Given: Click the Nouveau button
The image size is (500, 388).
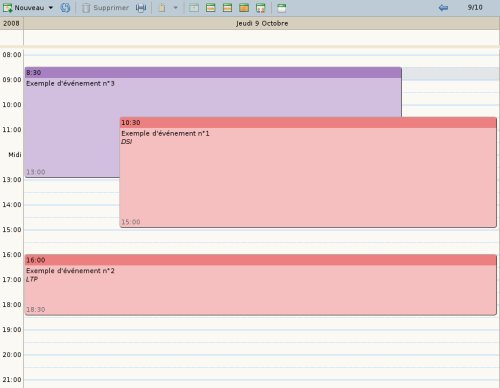Looking at the screenshot, I should pyautogui.click(x=23, y=8).
